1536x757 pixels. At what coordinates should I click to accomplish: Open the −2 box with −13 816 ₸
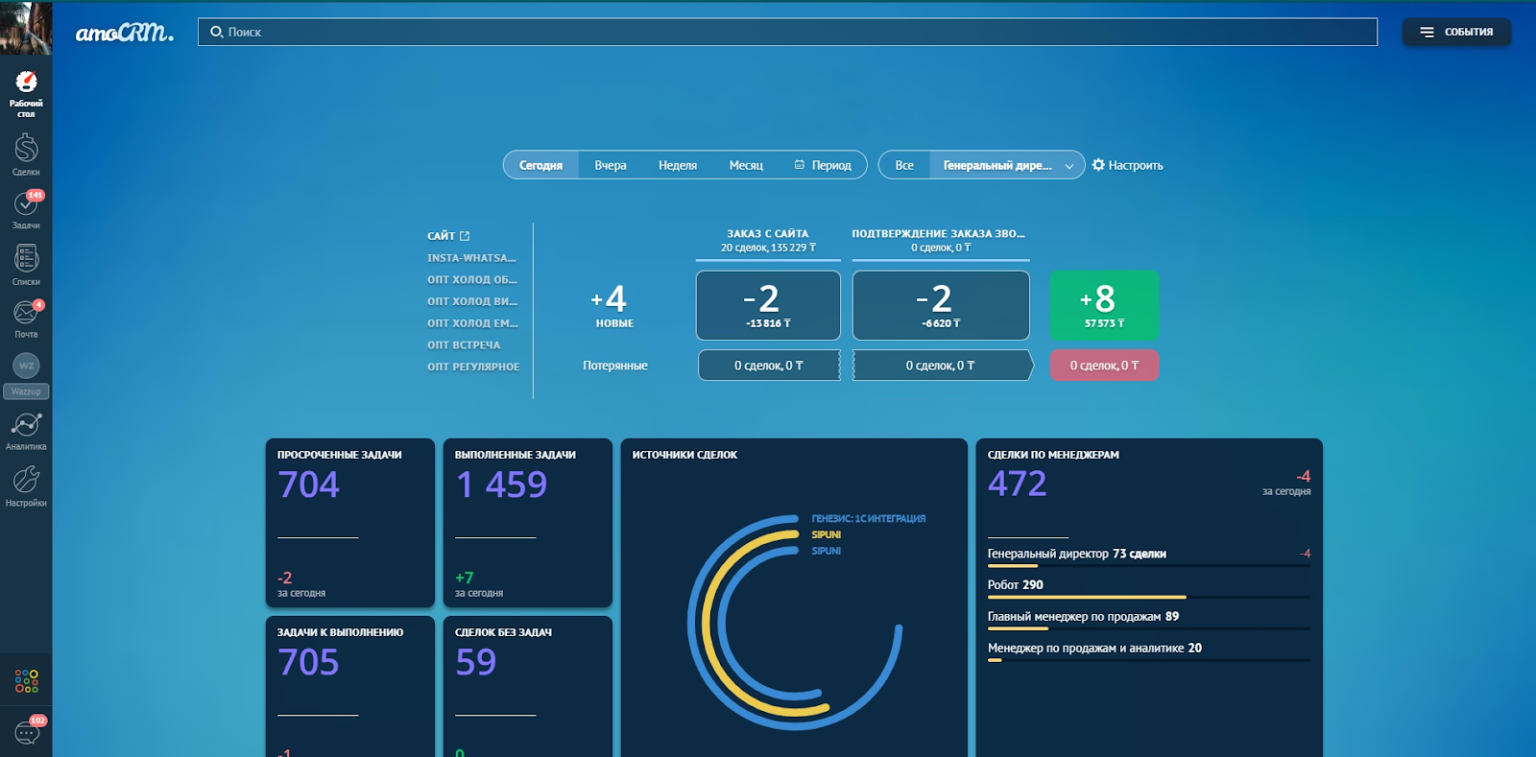coord(768,305)
